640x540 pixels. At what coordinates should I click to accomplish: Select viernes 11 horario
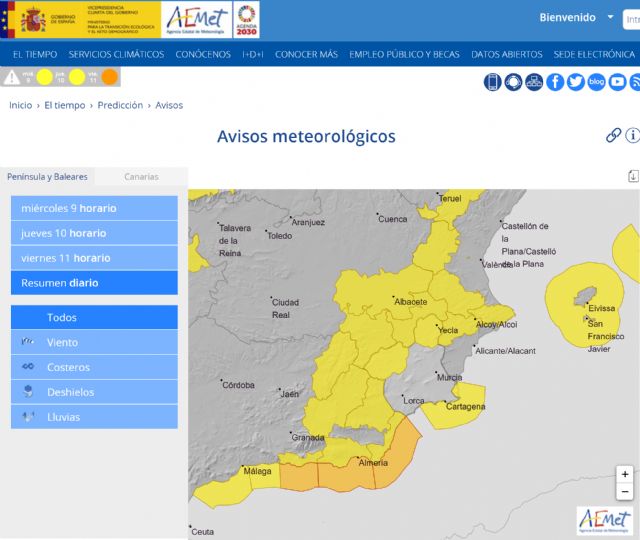(94, 258)
